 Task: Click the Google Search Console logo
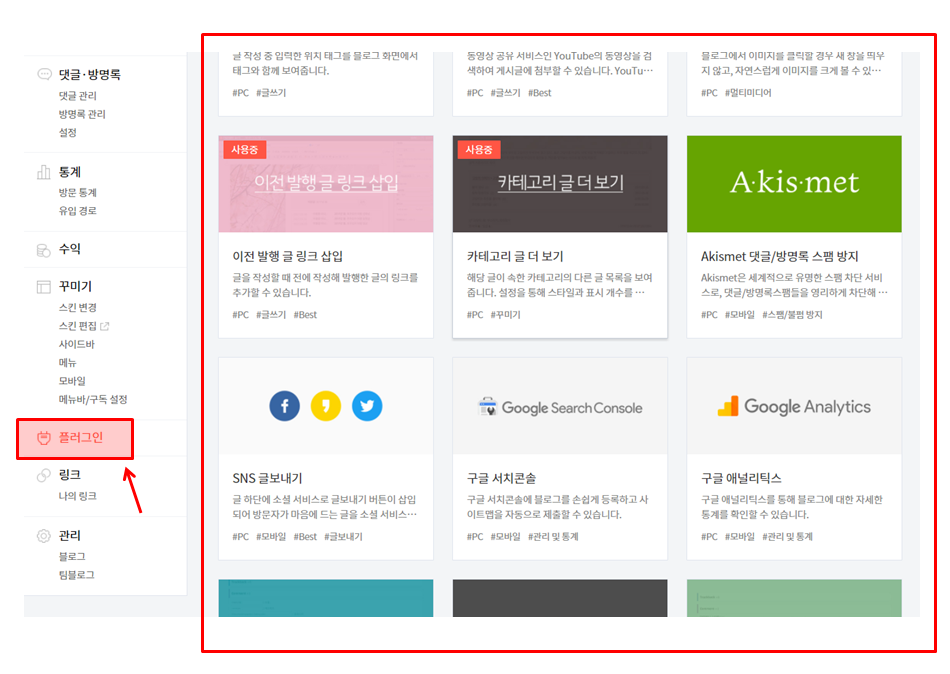pyautogui.click(x=560, y=407)
